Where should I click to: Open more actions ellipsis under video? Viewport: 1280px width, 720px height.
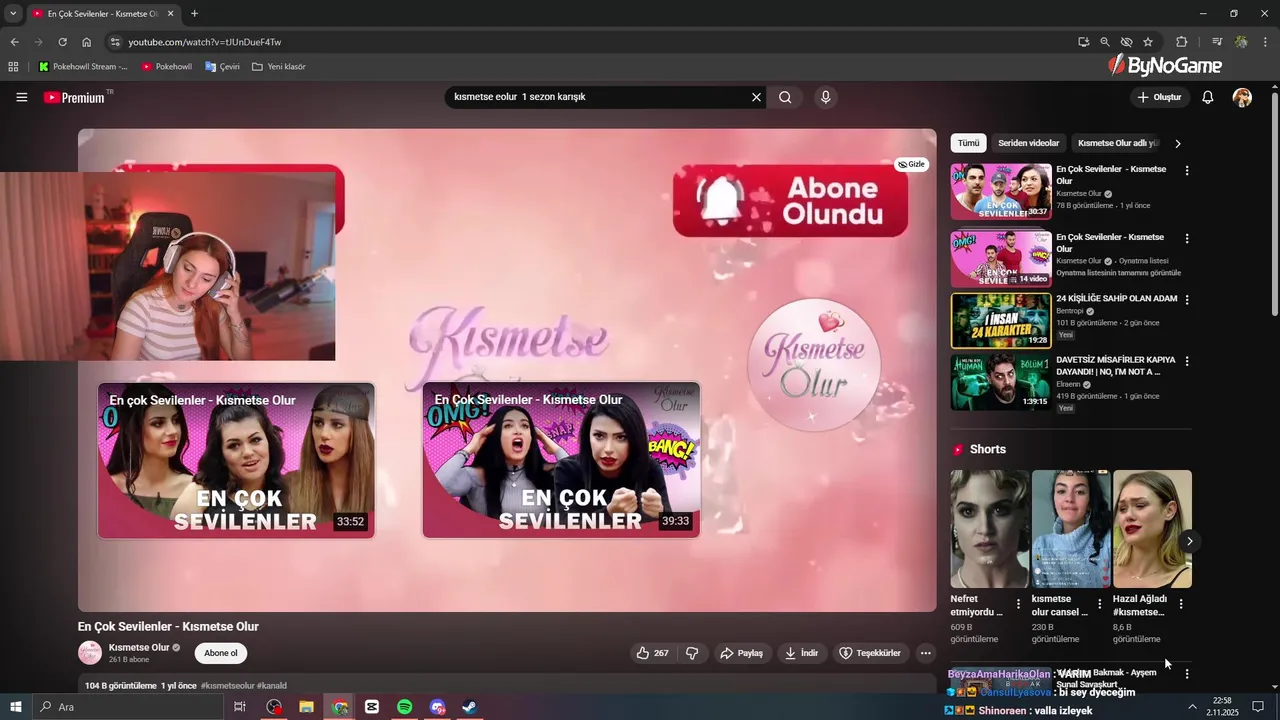pos(925,653)
